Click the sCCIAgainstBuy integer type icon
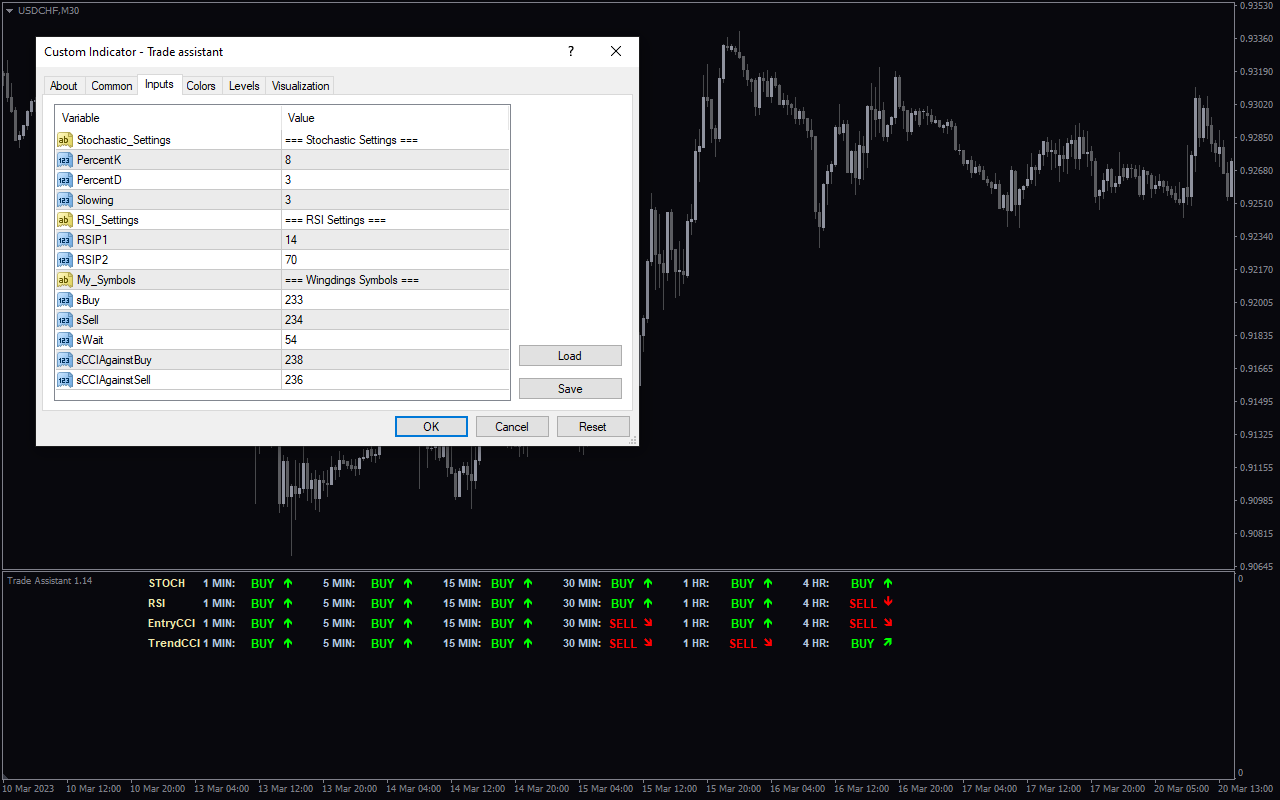This screenshot has height=800, width=1280. click(x=65, y=360)
